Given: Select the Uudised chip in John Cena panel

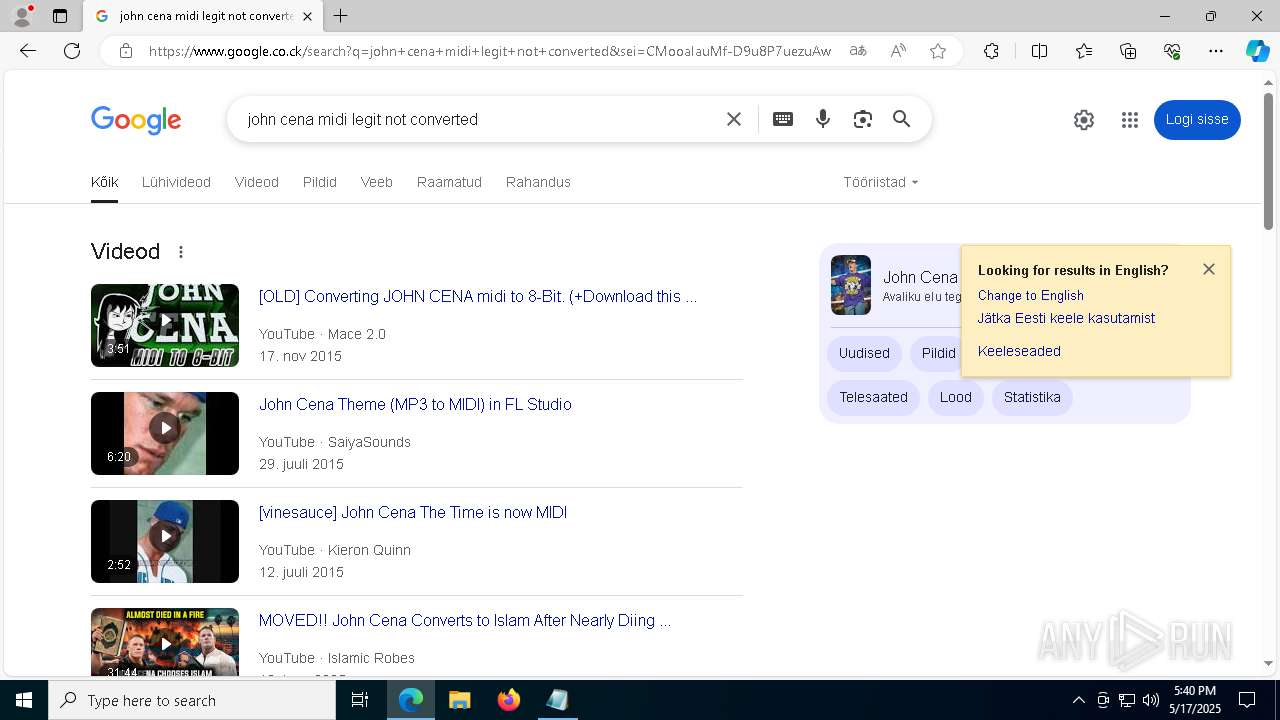Looking at the screenshot, I should [x=864, y=353].
